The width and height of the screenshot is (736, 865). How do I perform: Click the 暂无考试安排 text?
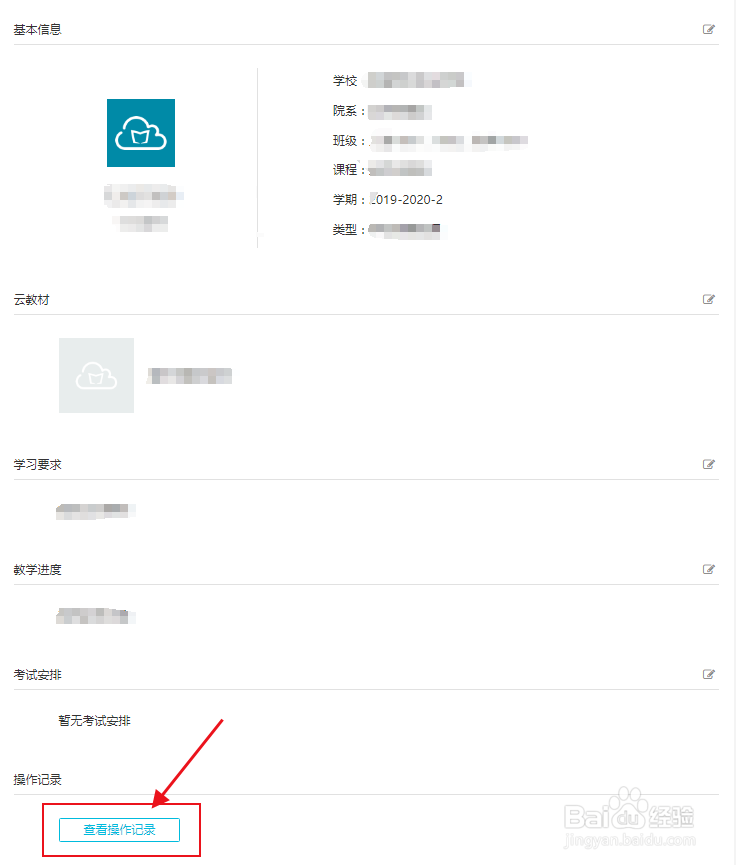[94, 720]
